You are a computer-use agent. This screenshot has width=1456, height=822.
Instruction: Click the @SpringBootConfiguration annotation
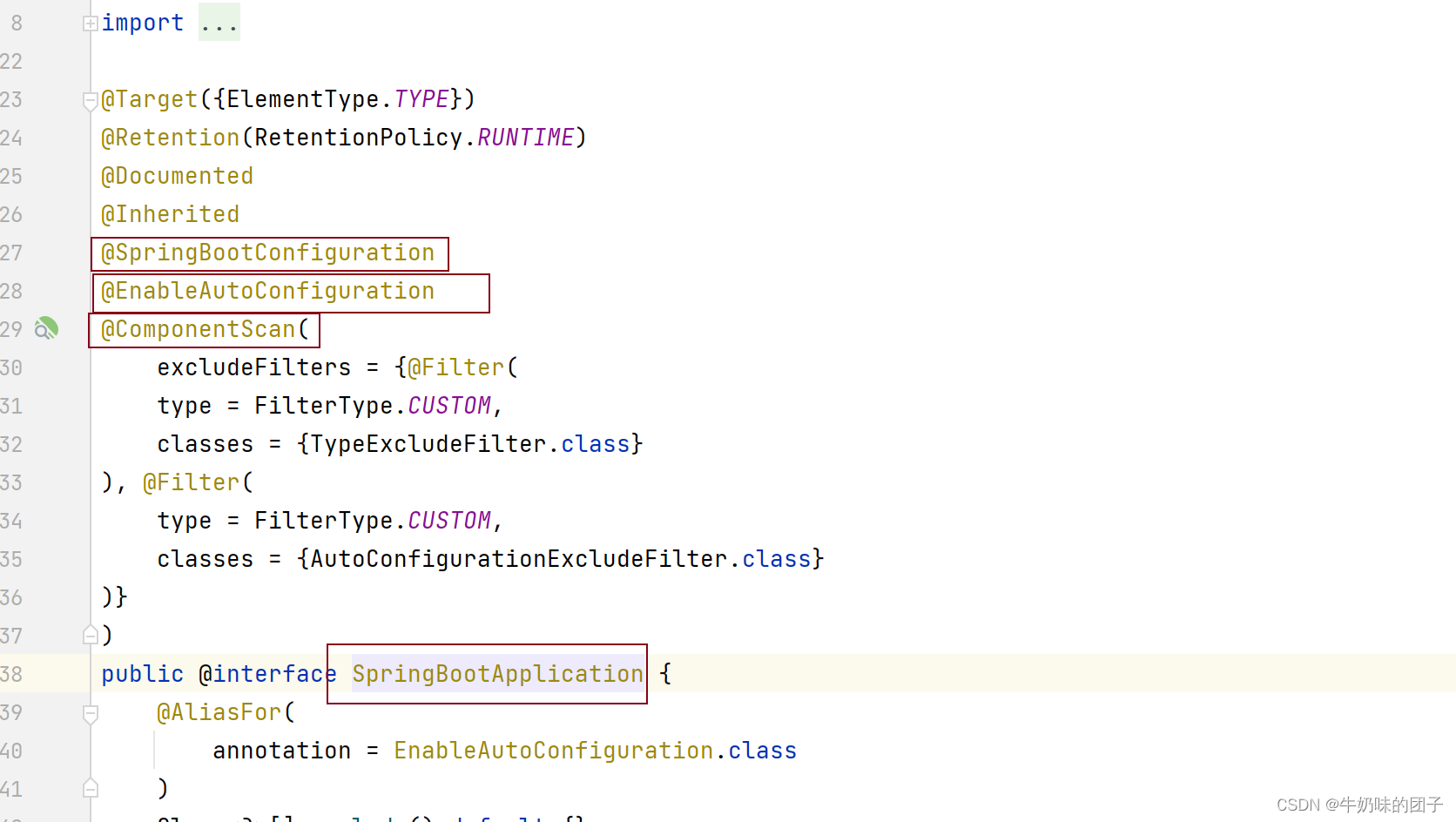click(268, 253)
